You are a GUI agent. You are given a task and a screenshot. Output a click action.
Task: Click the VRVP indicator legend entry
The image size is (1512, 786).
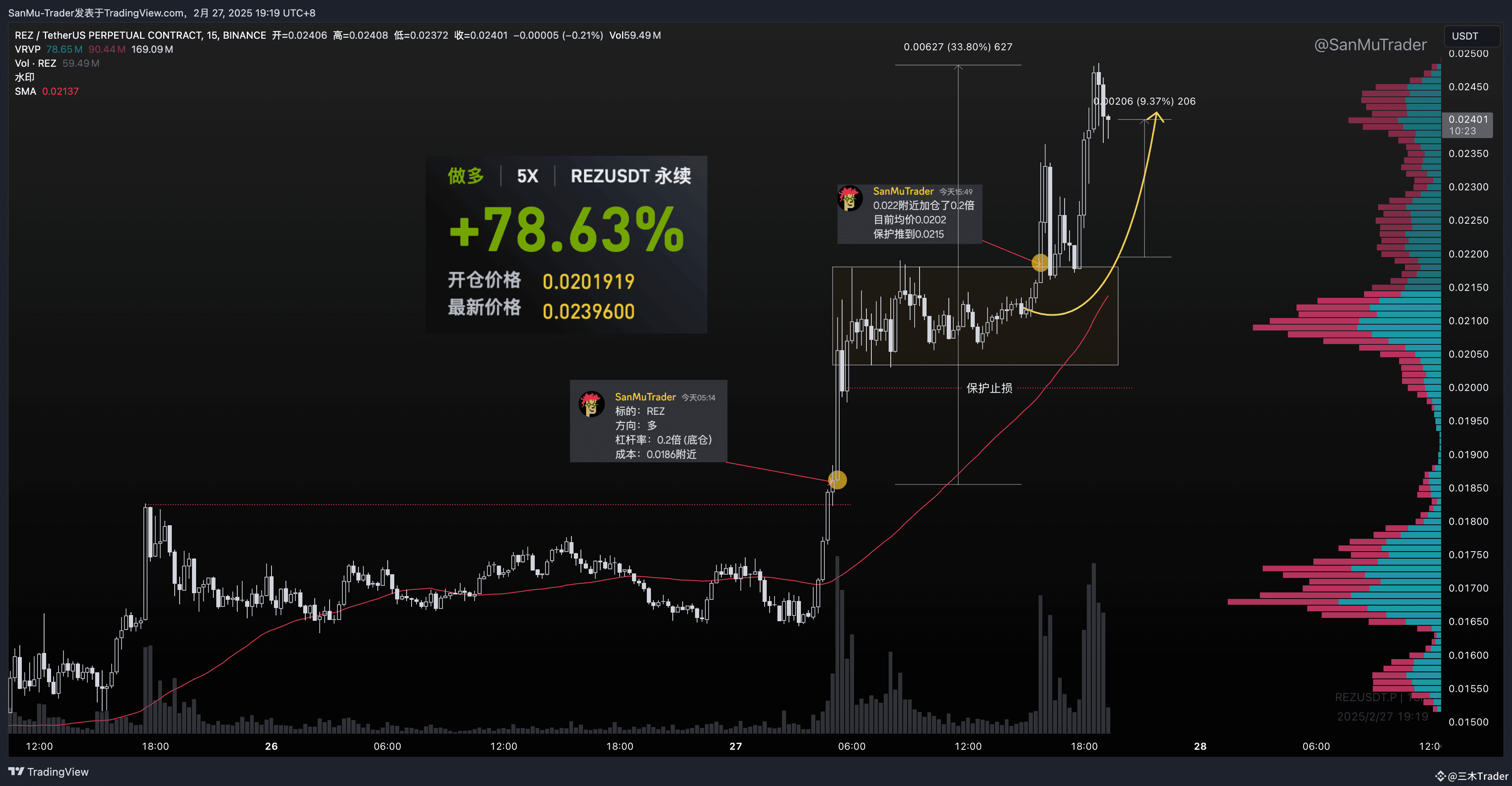click(28, 49)
